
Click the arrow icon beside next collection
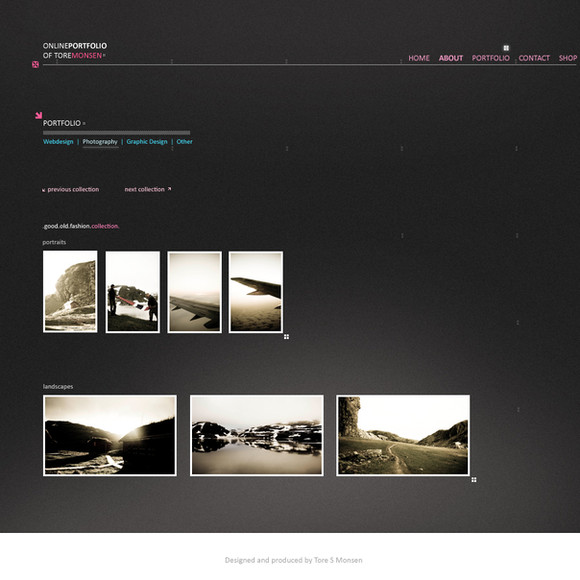pyautogui.click(x=169, y=189)
